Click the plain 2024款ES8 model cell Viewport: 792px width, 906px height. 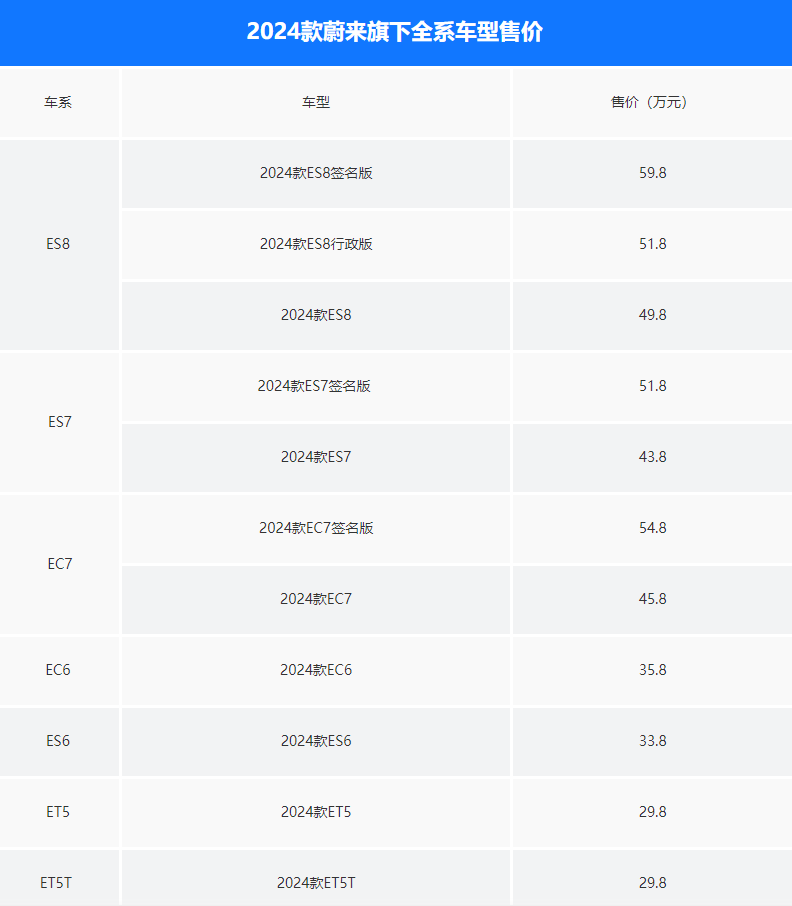(x=316, y=315)
